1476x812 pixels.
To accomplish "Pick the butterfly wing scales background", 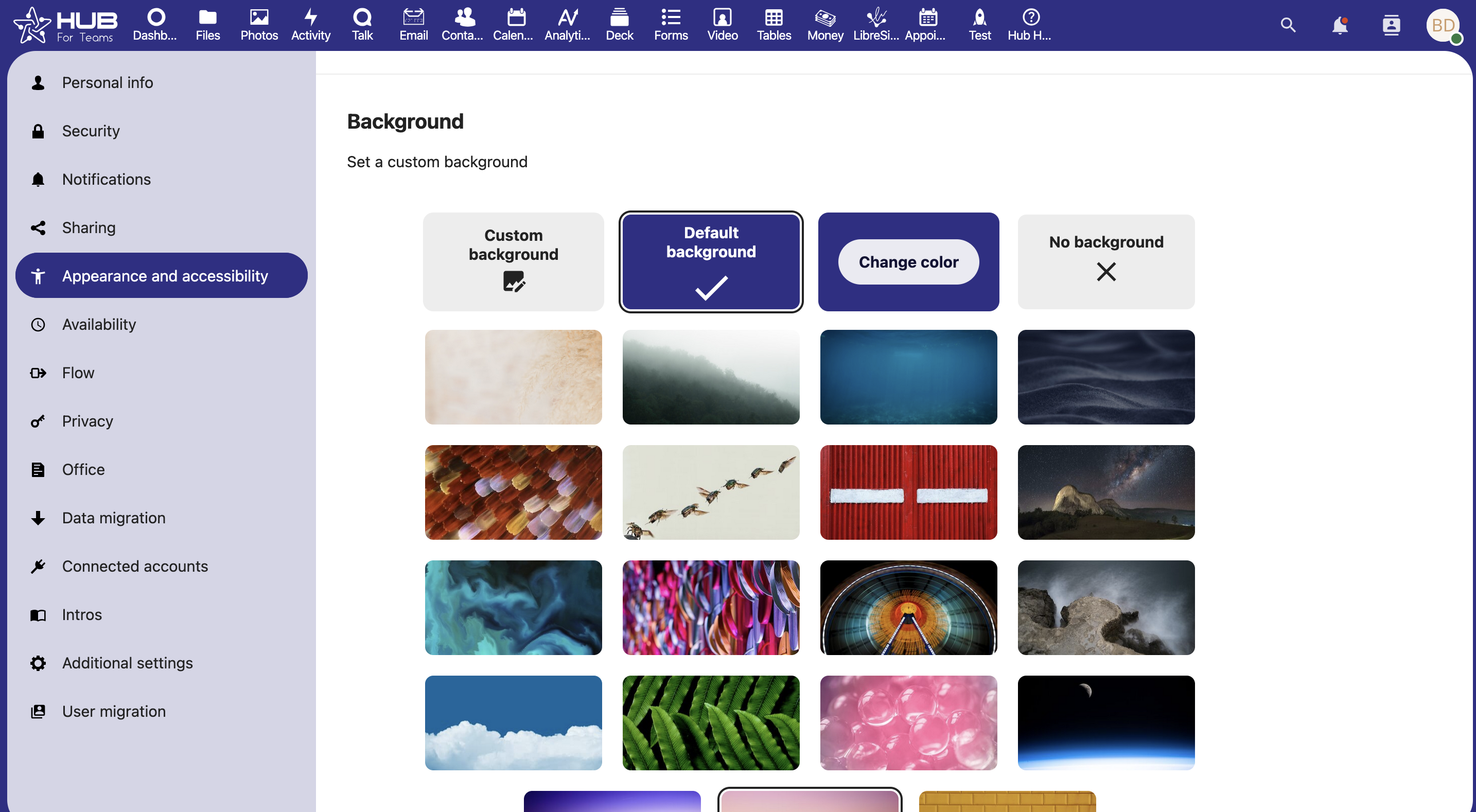I will [514, 492].
